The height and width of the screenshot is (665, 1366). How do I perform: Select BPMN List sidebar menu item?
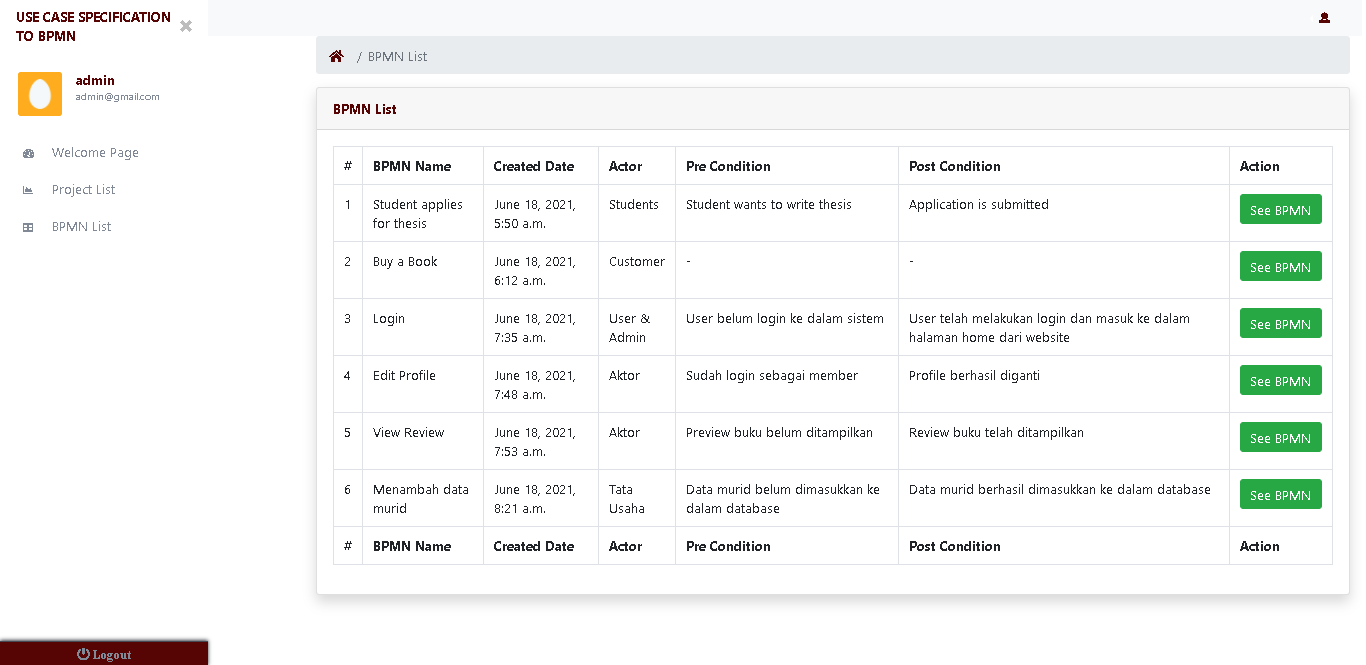click(x=81, y=227)
